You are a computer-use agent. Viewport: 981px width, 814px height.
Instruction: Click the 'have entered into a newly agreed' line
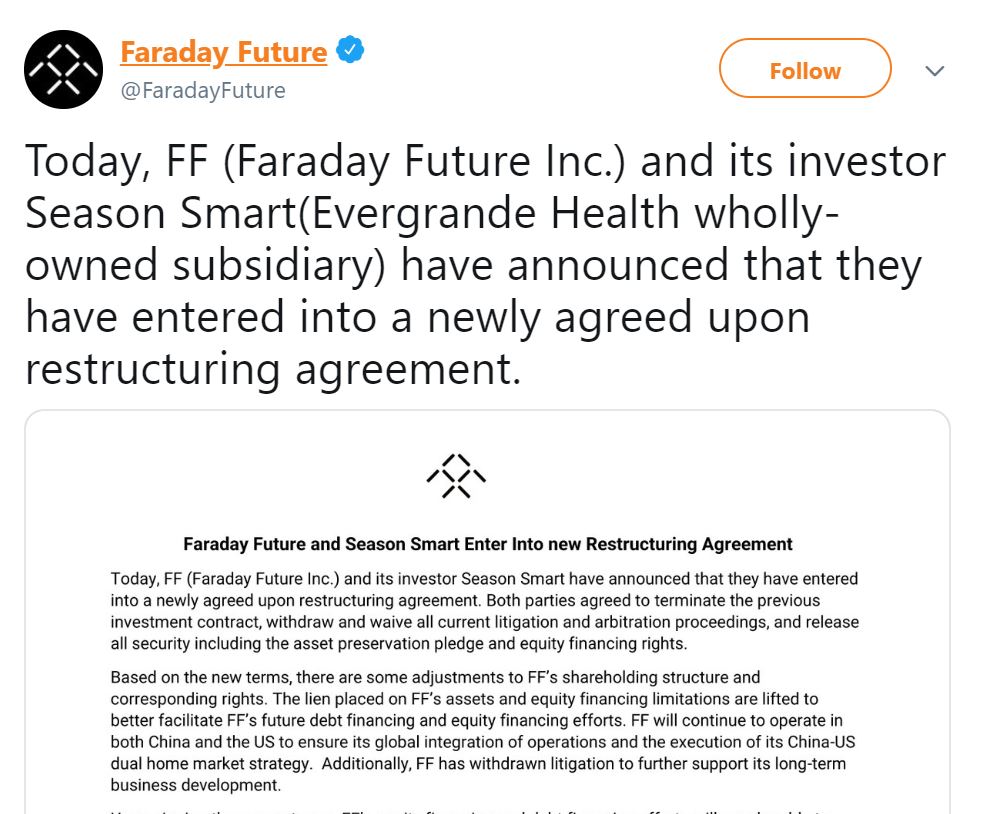417,318
